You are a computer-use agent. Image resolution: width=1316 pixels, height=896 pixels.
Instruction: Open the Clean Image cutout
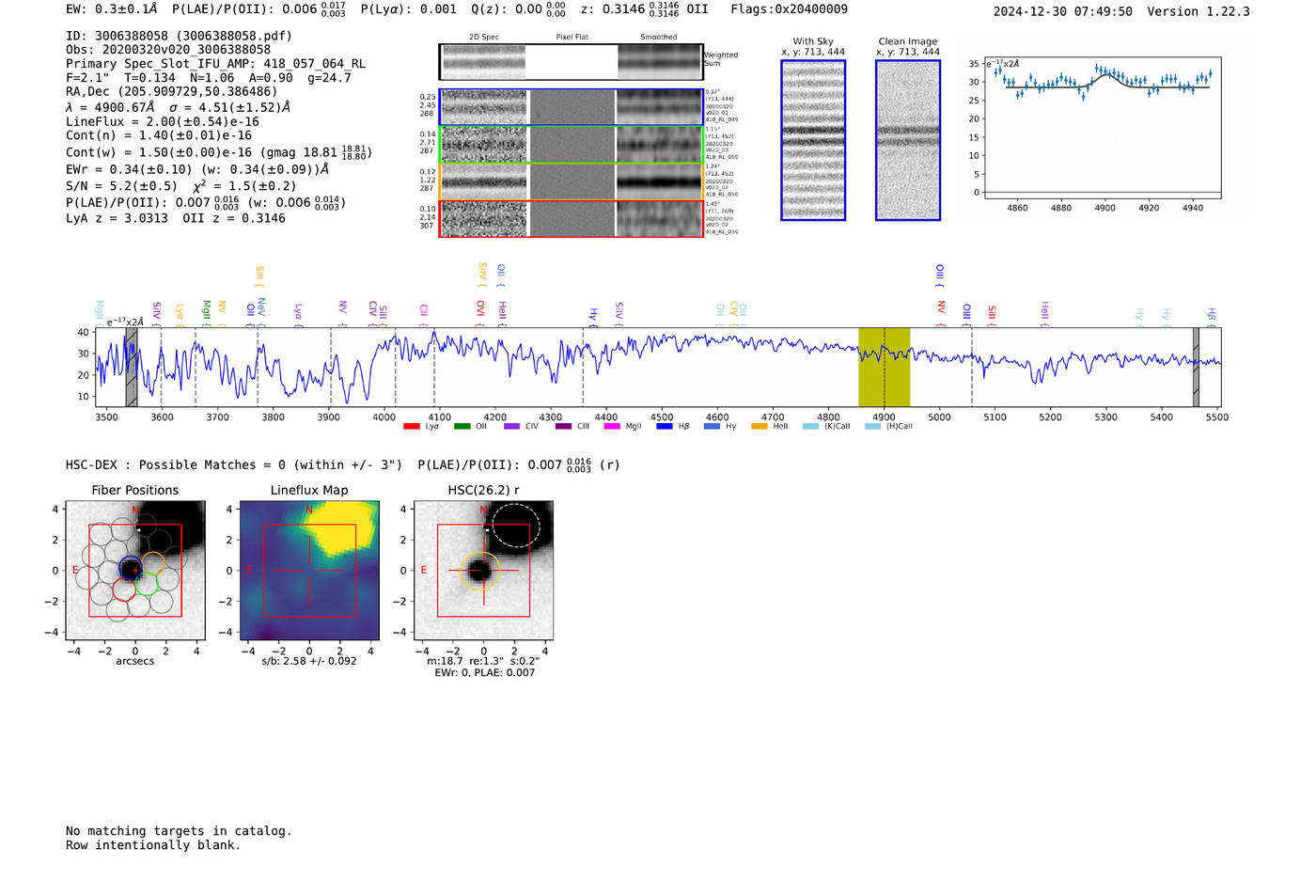pyautogui.click(x=908, y=140)
